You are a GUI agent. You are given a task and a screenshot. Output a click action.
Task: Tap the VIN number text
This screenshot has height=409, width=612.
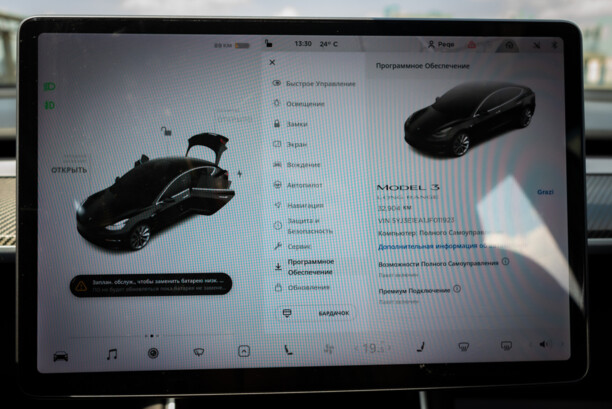[416, 220]
